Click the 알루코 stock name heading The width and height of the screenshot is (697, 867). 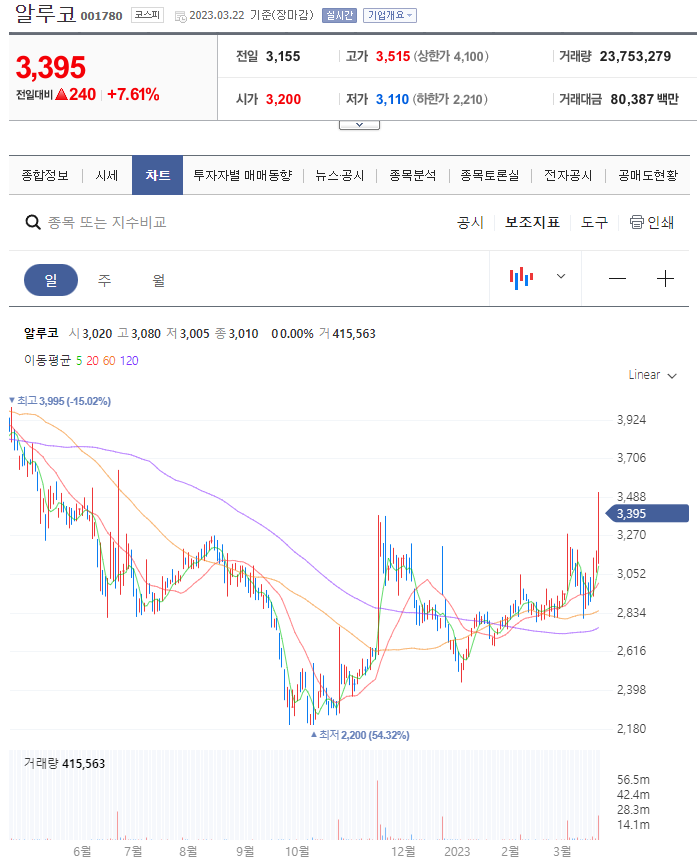(x=45, y=13)
